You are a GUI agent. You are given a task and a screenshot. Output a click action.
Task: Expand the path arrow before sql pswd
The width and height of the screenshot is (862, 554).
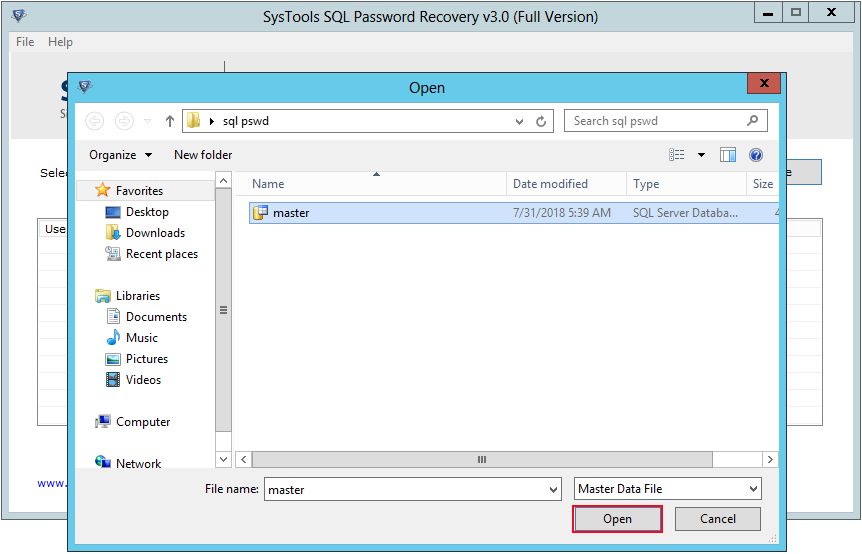click(x=212, y=121)
